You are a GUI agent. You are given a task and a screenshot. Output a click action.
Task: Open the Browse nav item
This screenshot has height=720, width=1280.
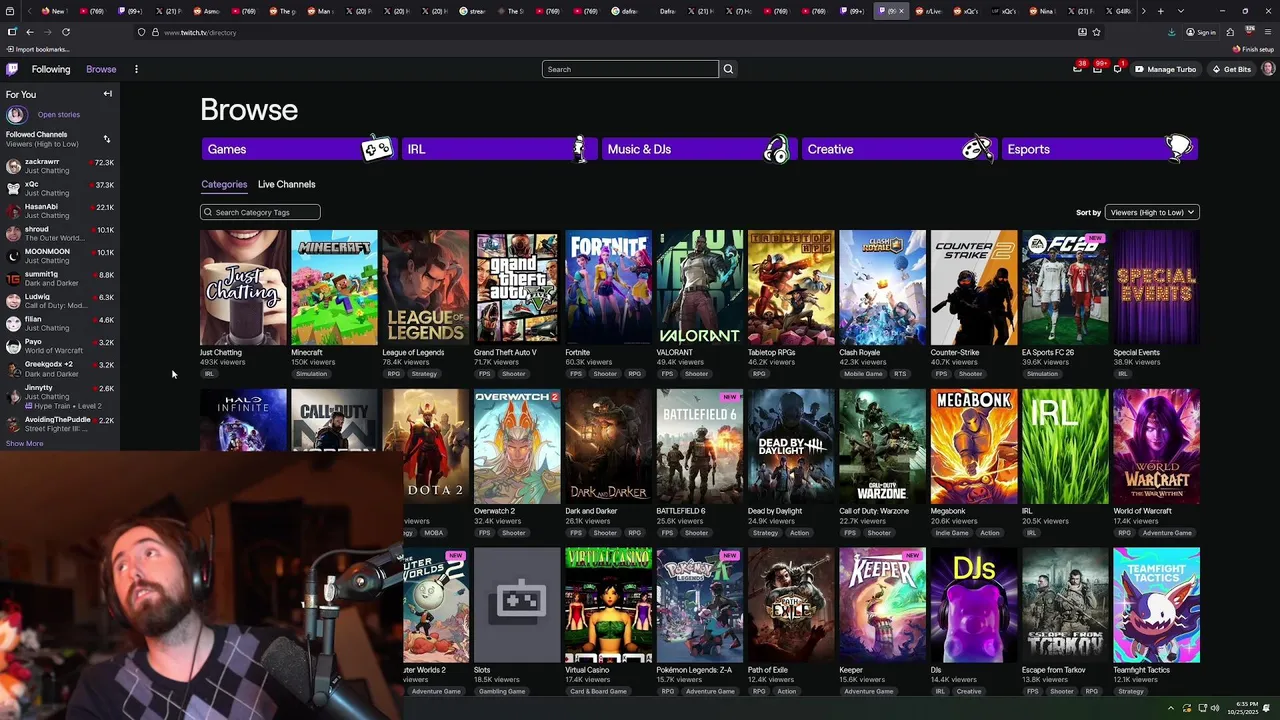[x=101, y=69]
